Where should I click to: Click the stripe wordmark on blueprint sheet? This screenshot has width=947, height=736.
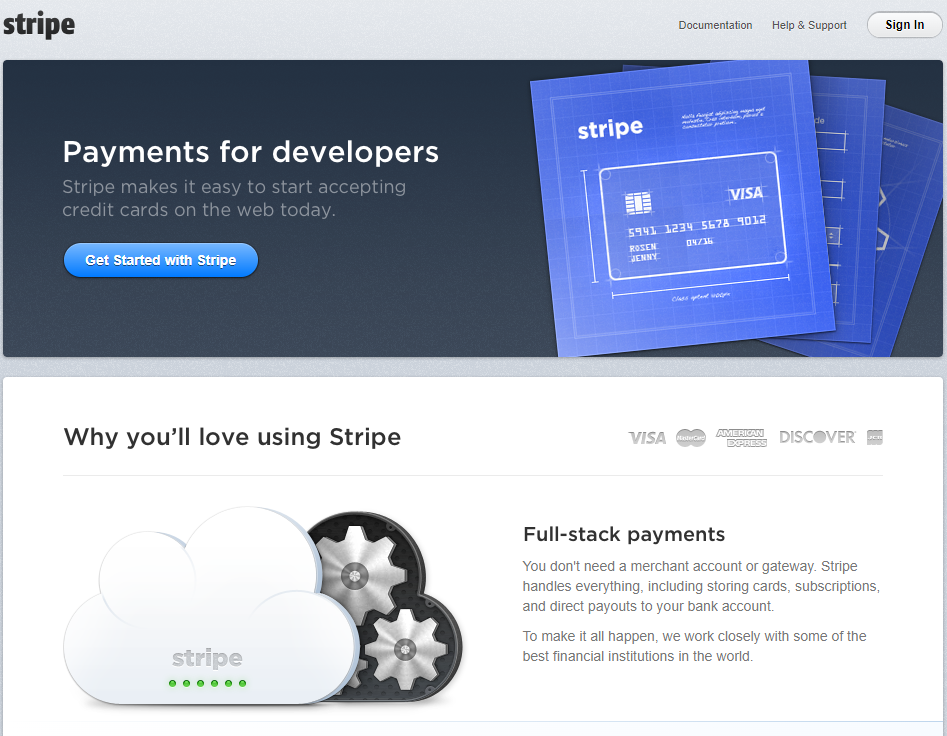610,129
